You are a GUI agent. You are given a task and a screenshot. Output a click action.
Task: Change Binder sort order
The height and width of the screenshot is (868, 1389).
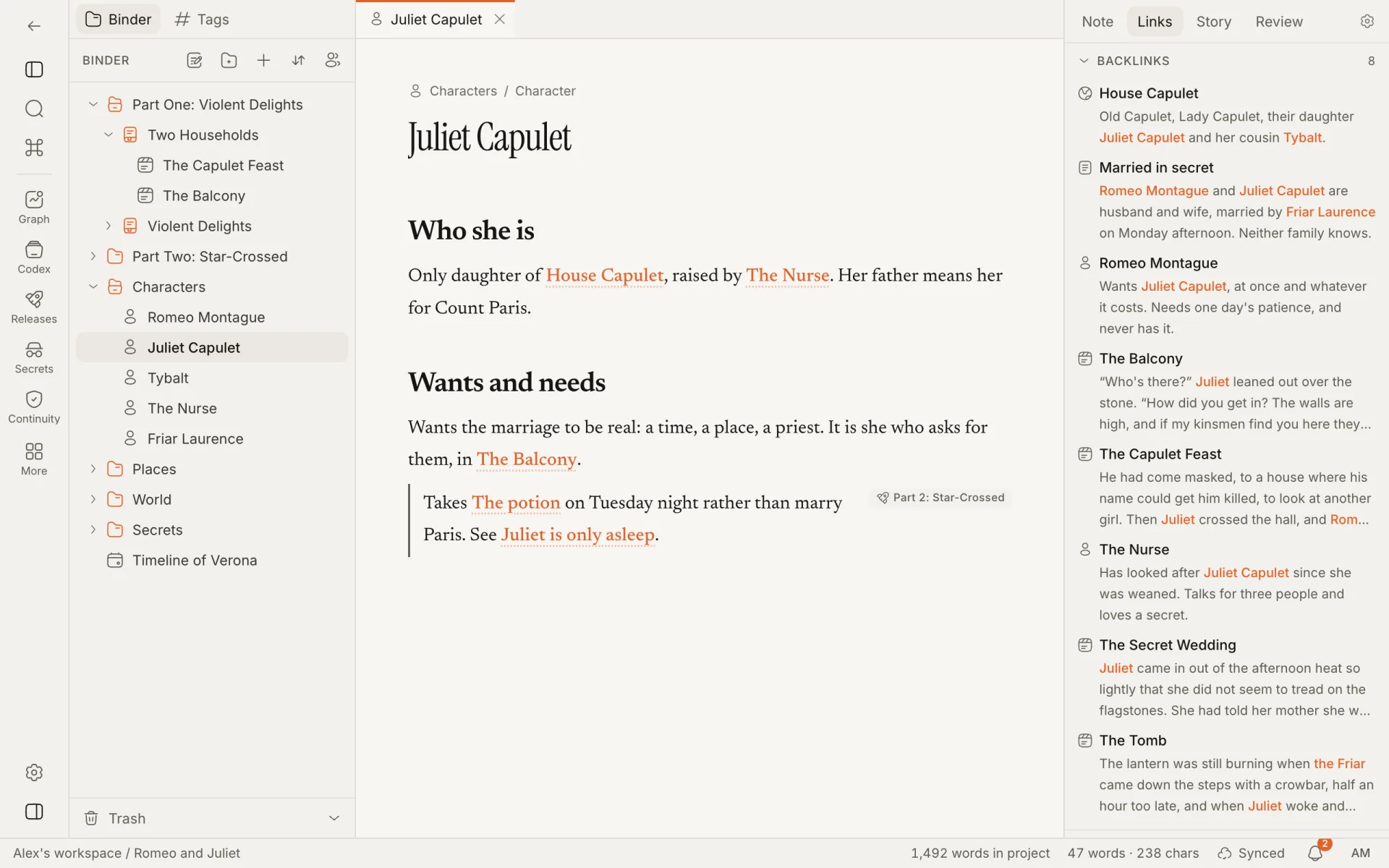(x=298, y=61)
